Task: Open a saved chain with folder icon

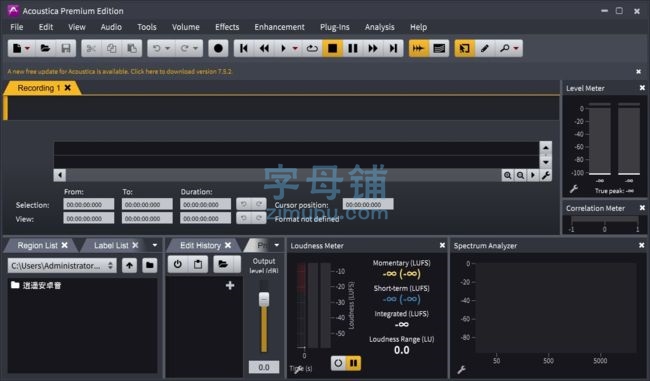Action: 223,264
